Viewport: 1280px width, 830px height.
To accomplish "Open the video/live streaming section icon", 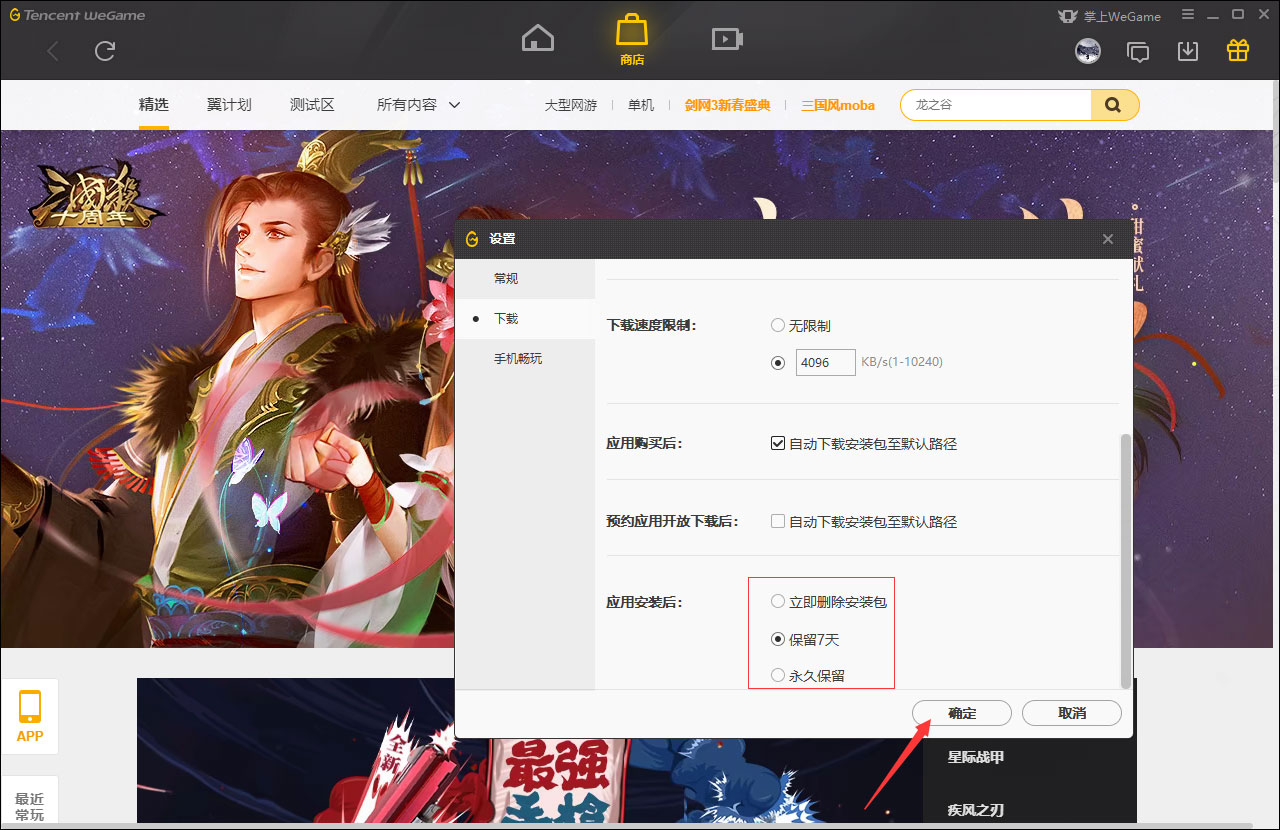I will 727,38.
